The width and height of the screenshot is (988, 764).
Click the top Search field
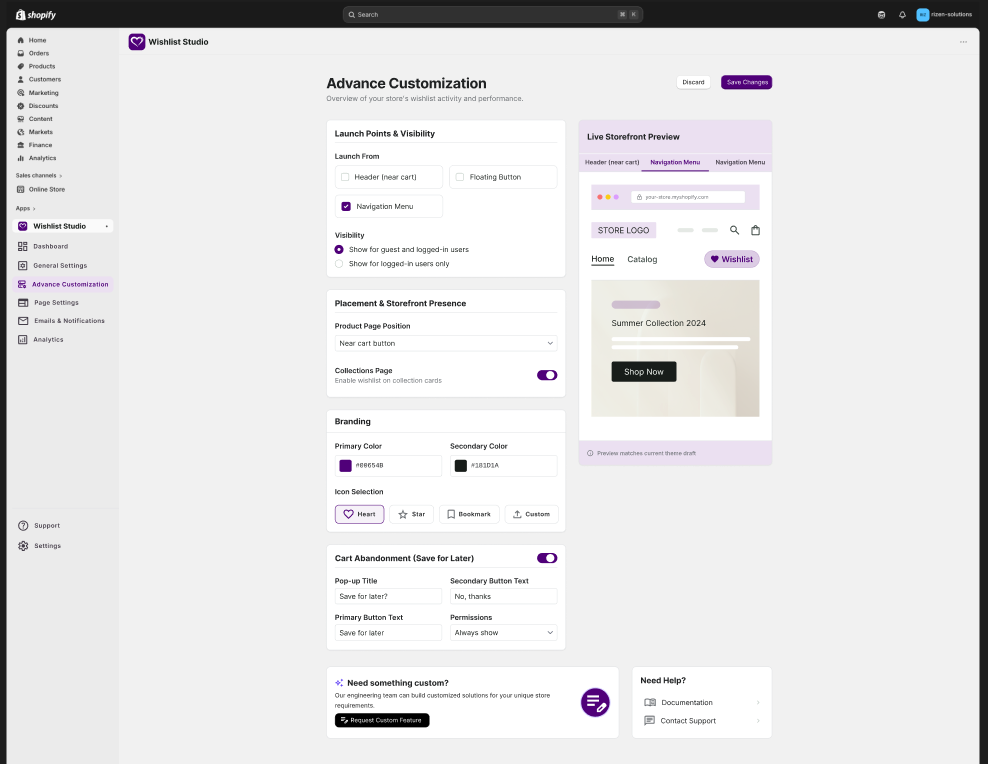click(x=493, y=14)
